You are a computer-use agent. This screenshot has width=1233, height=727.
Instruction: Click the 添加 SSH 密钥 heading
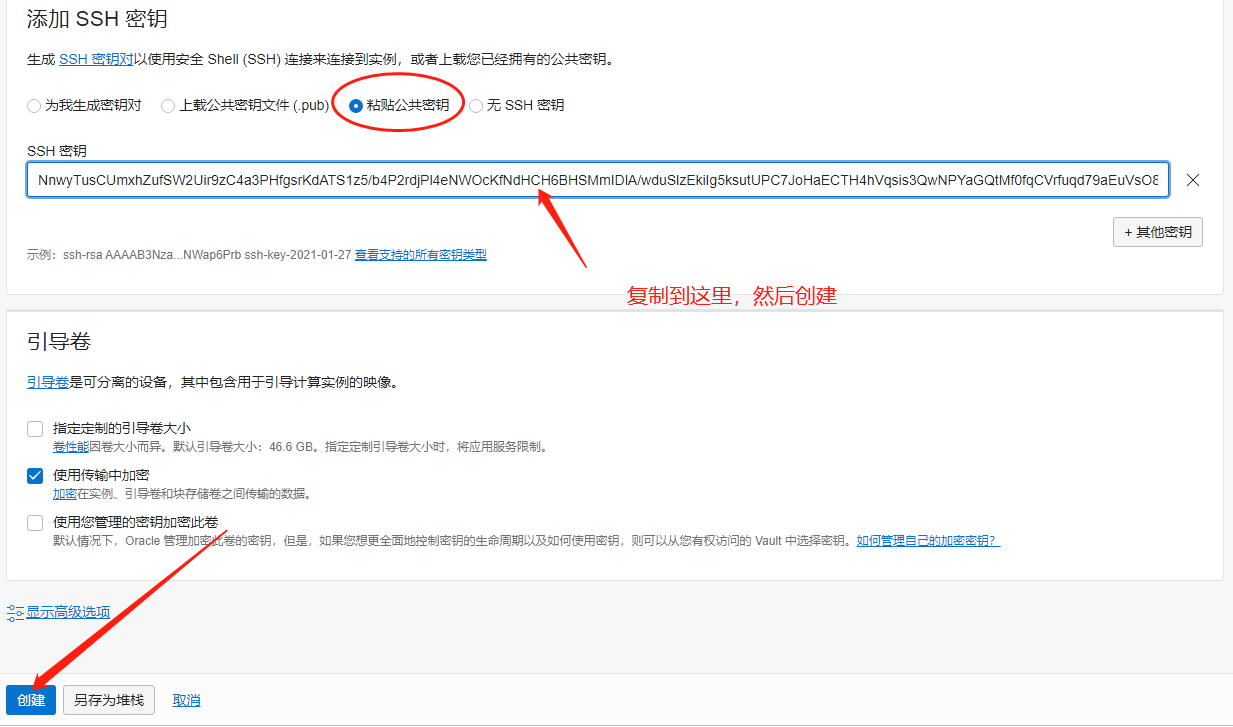(x=97, y=18)
